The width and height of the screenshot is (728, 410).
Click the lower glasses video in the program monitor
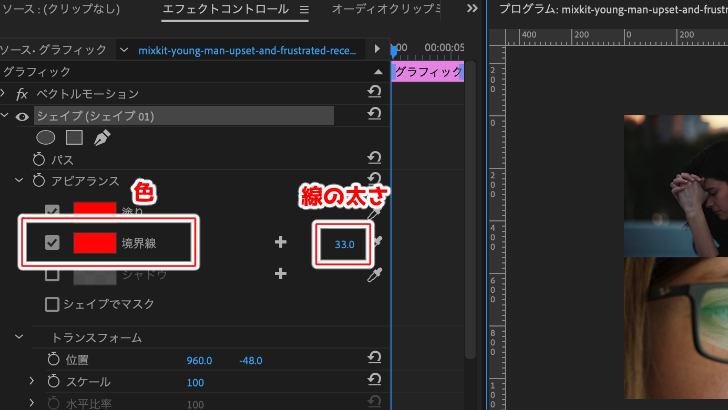point(676,328)
